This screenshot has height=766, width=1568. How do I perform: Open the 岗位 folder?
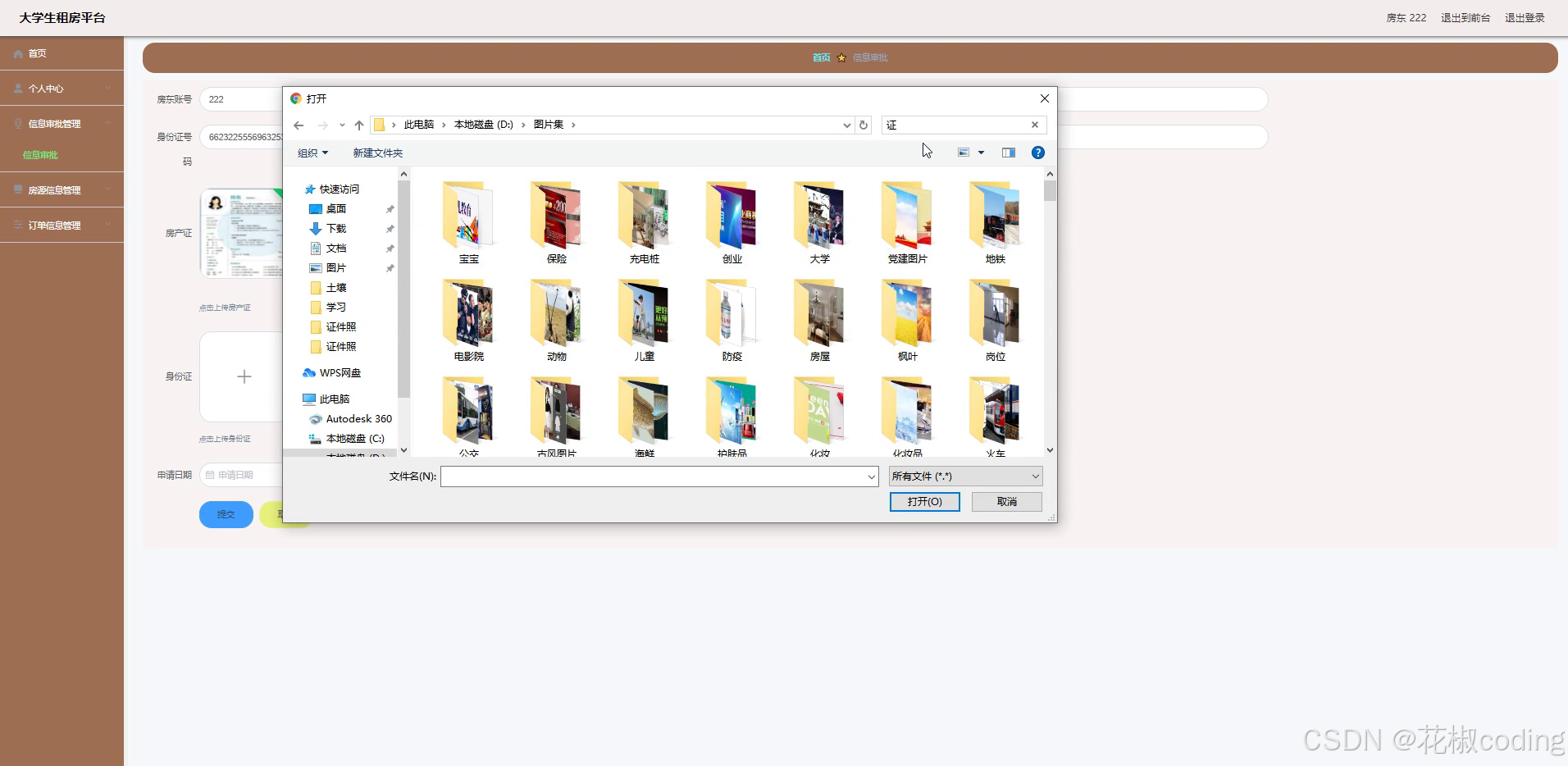996,320
